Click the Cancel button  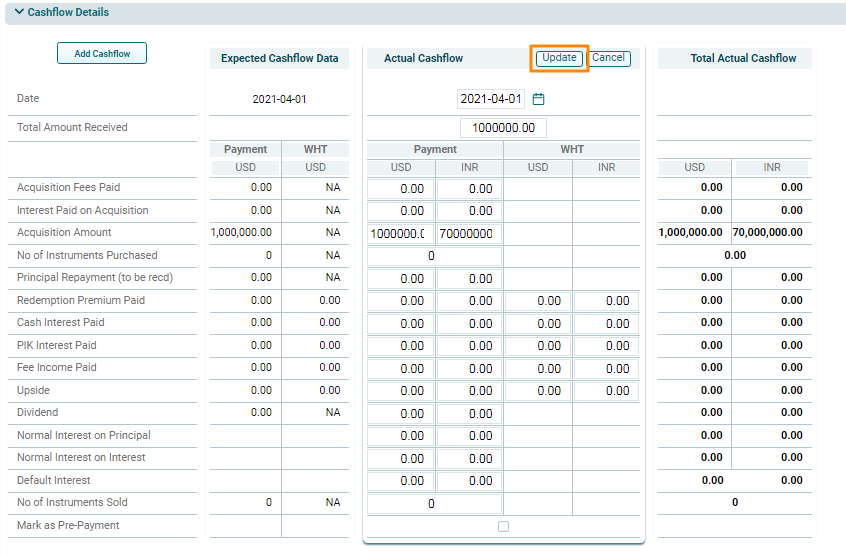coord(608,58)
